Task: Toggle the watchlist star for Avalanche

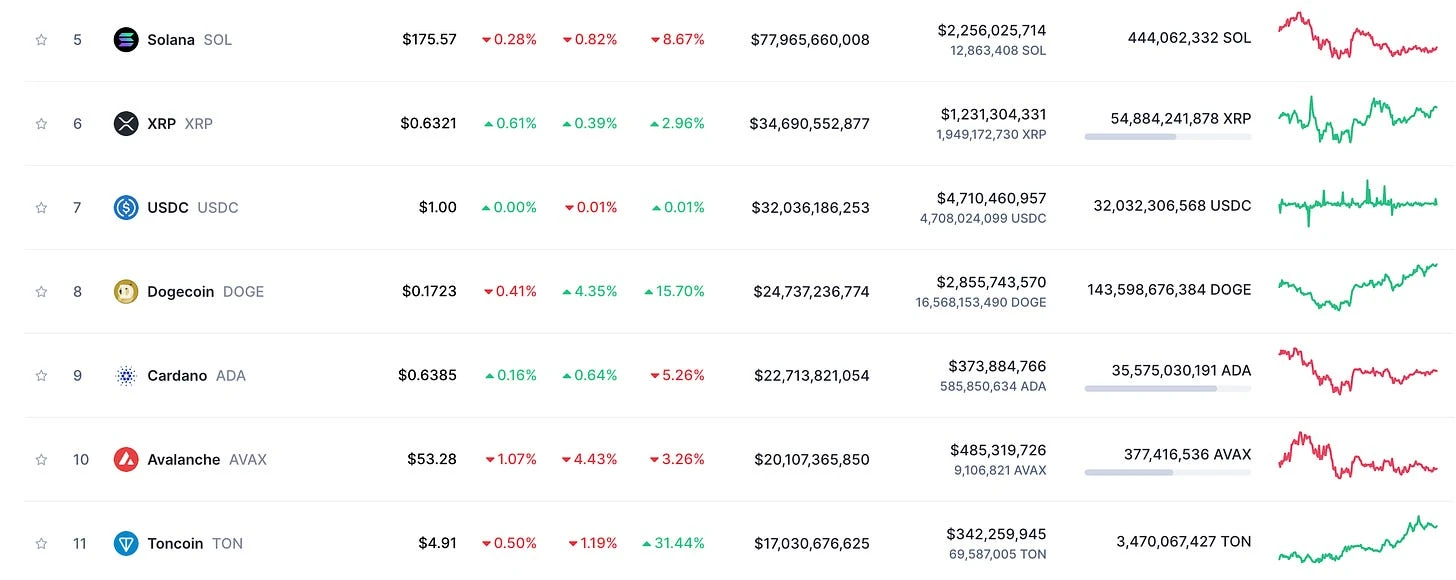Action: 41,460
